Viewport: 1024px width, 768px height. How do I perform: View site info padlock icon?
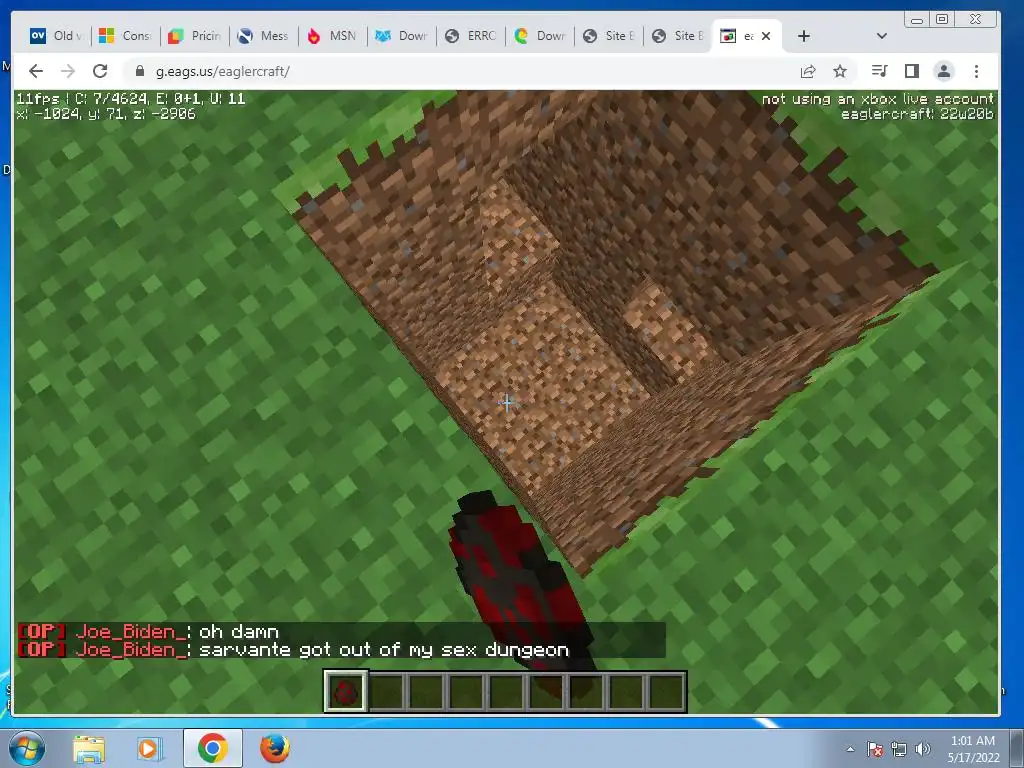coord(139,71)
